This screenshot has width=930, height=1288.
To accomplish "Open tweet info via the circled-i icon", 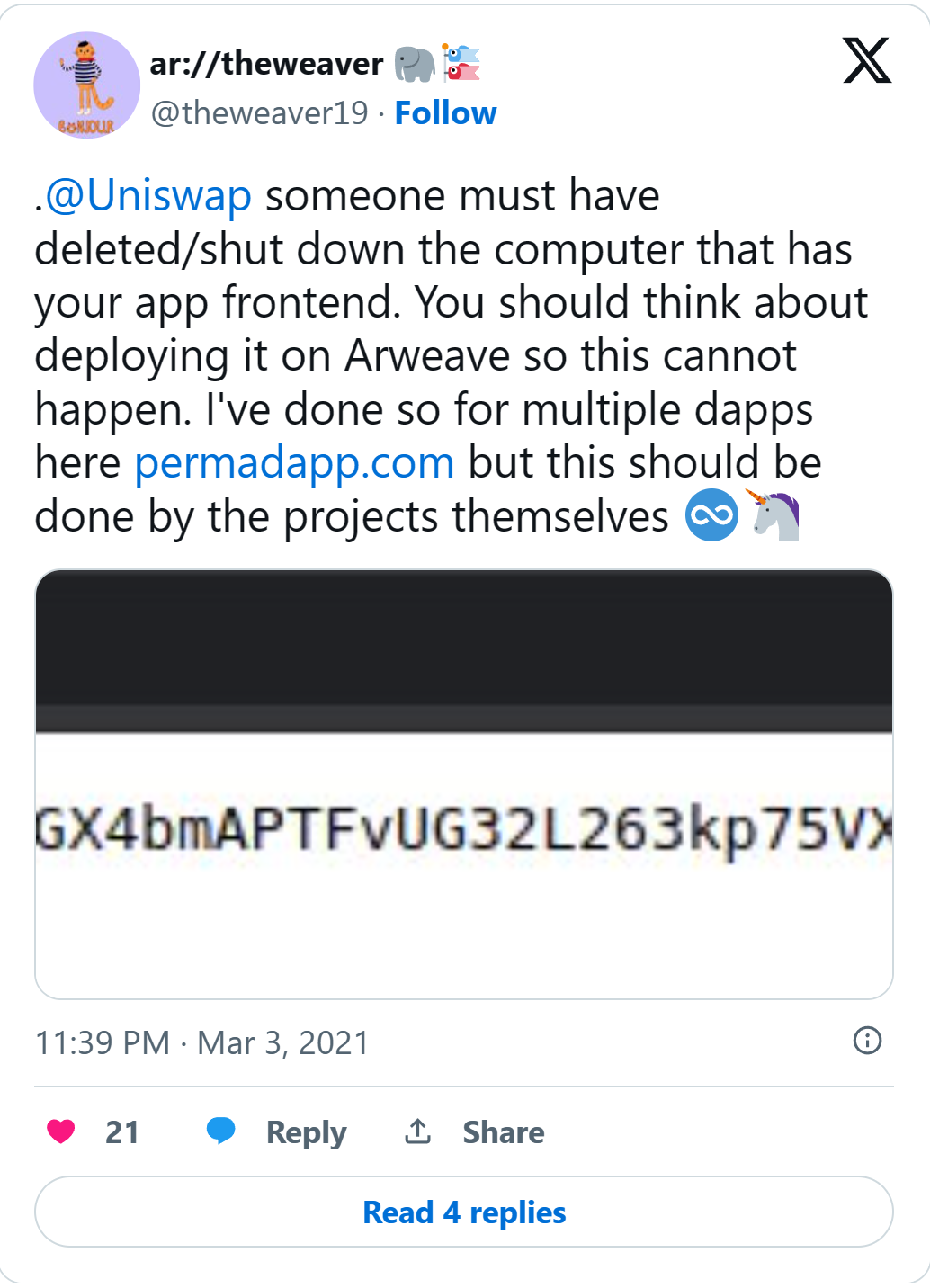I will click(869, 1042).
